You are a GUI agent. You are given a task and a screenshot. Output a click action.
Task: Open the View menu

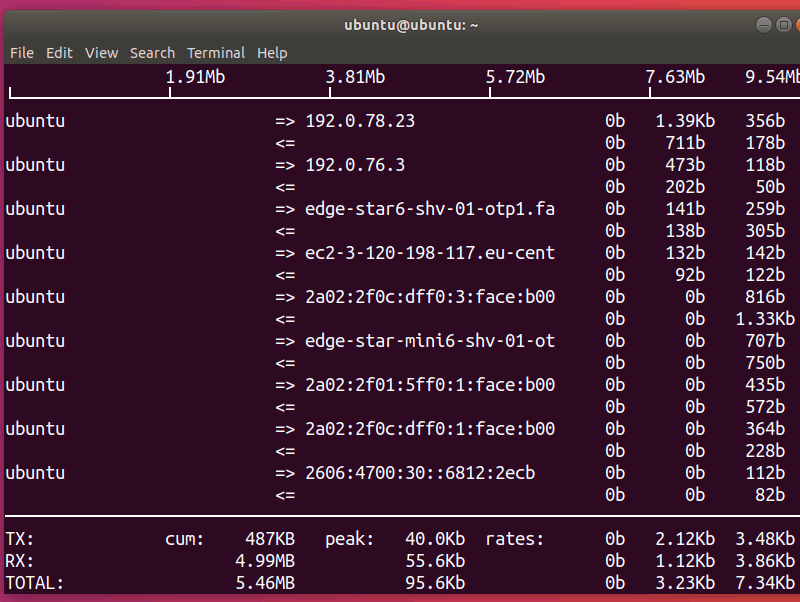tap(101, 53)
